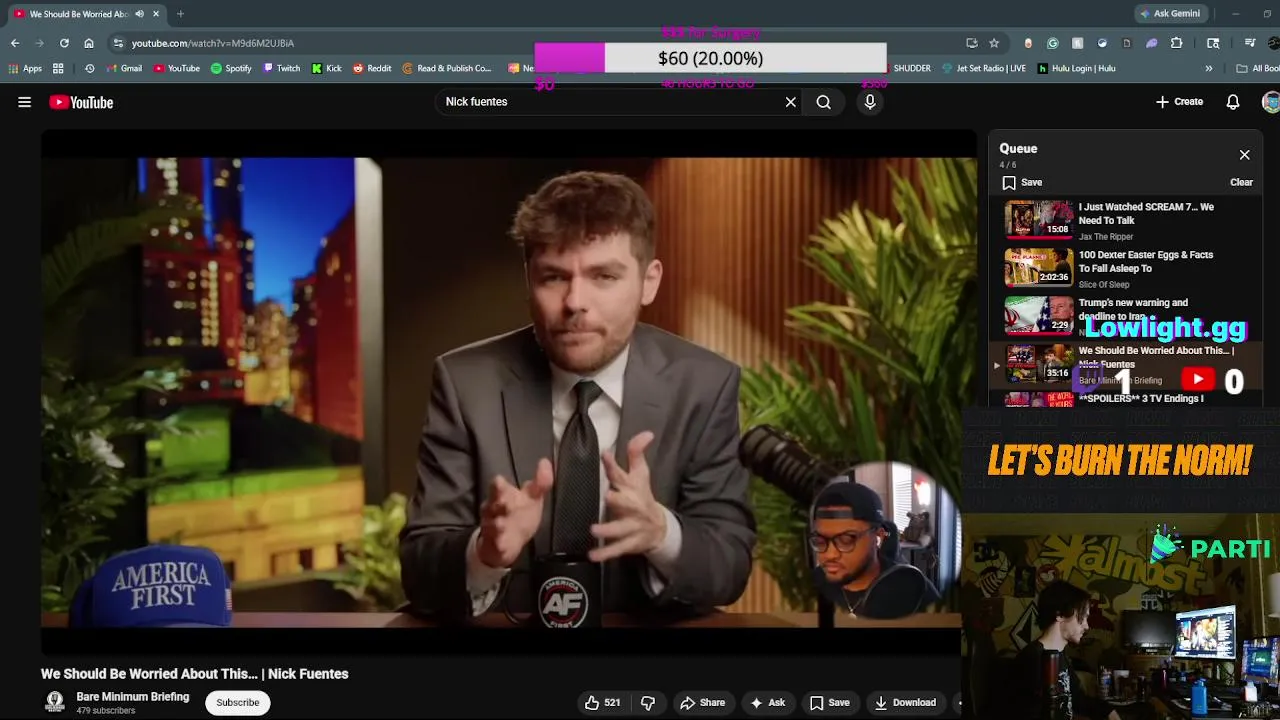Go back in browser history

click(x=15, y=43)
